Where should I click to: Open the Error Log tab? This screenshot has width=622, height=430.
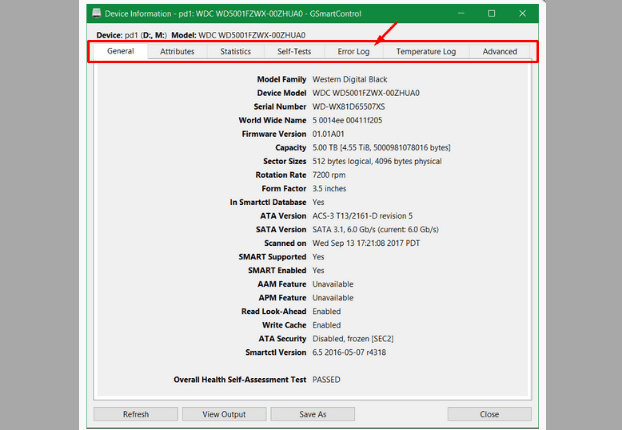coord(353,52)
